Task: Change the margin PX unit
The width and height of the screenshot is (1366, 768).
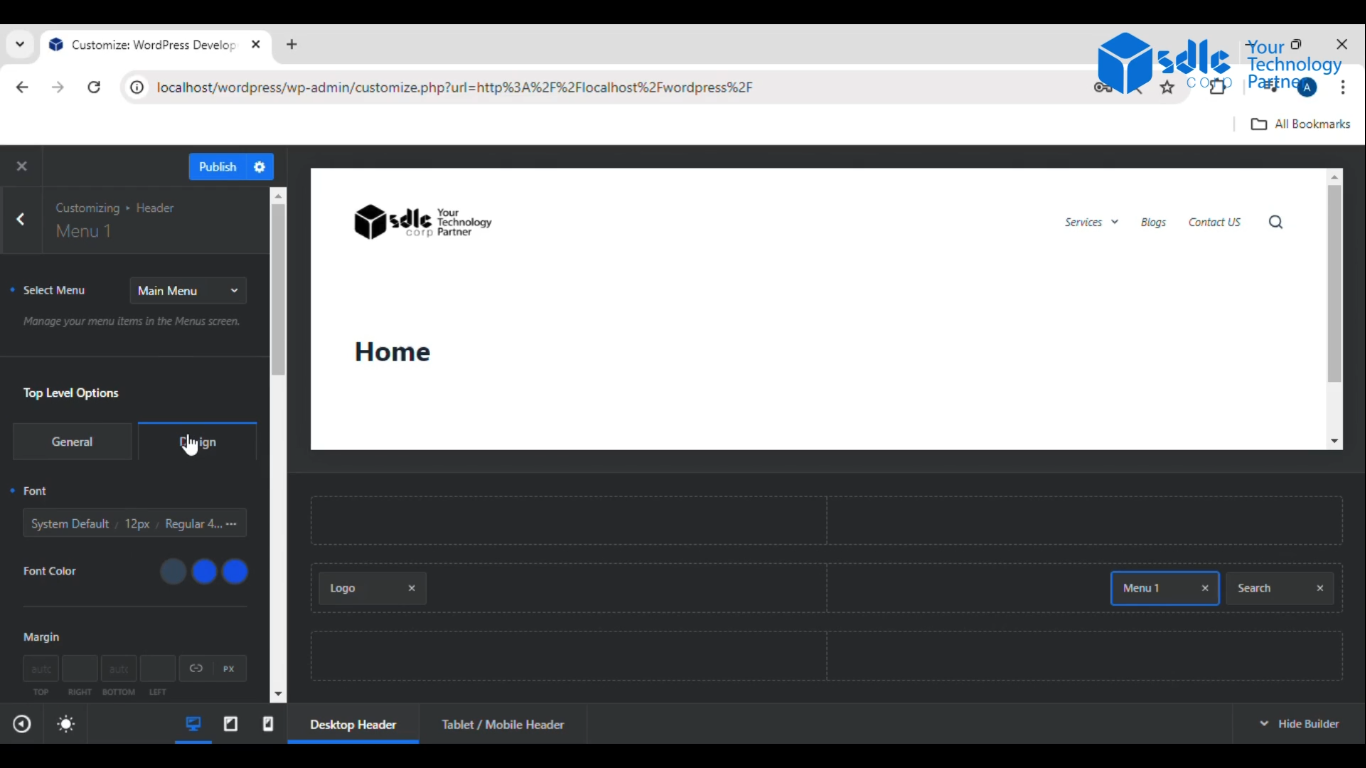Action: [229, 669]
